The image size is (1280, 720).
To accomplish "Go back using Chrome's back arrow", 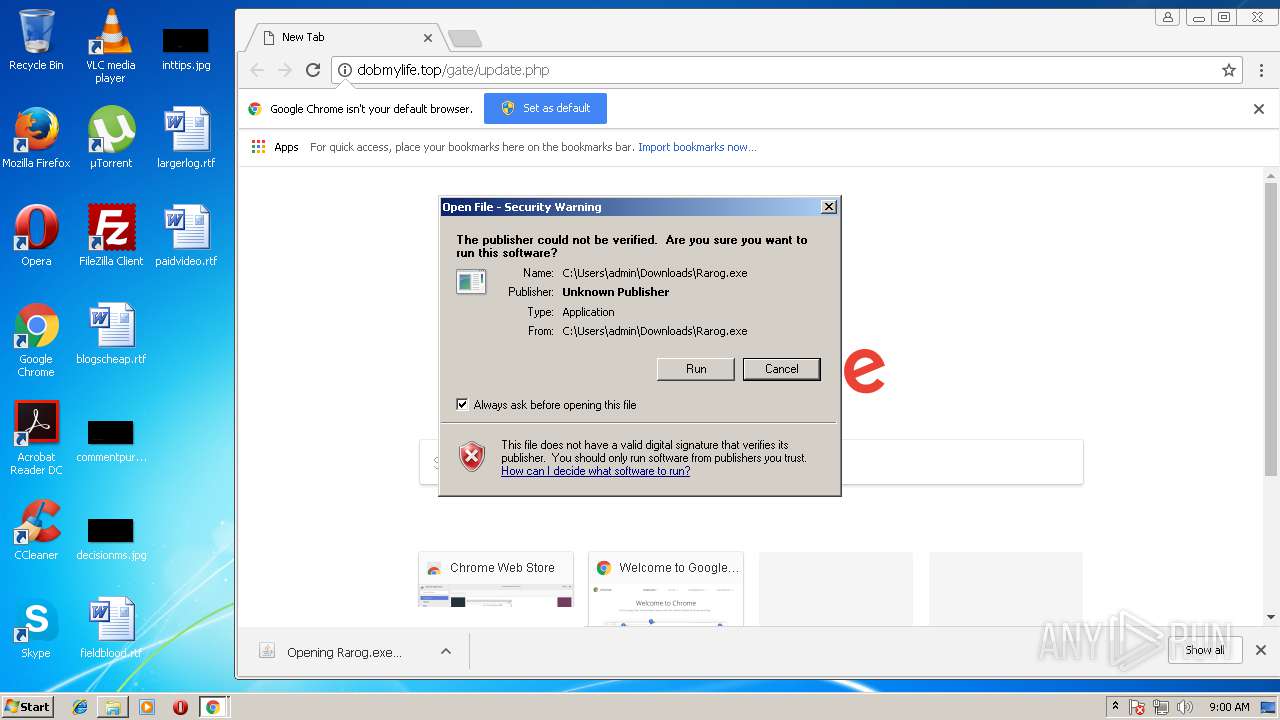I will pos(257,70).
